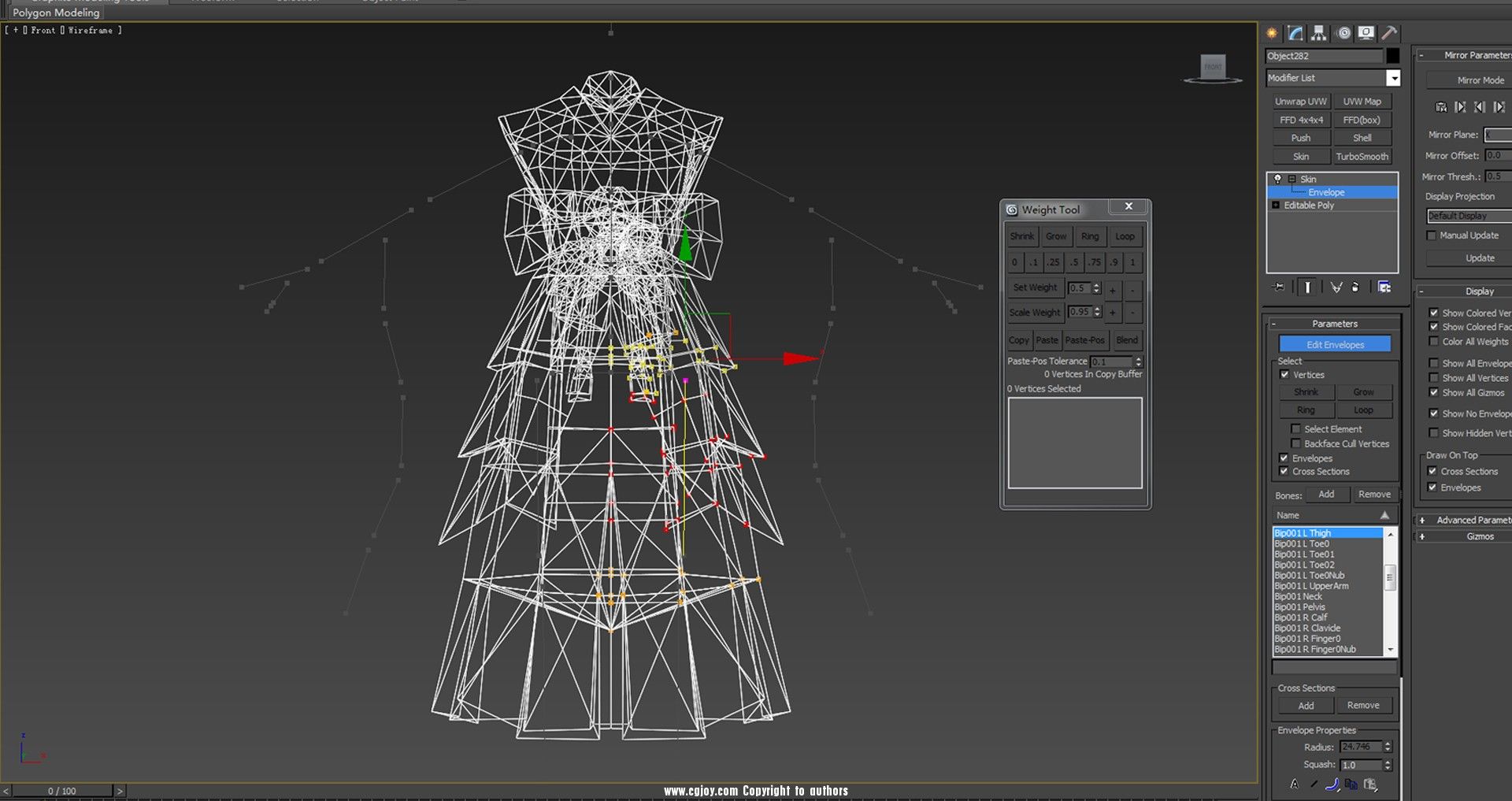Viewport: 1512px width, 801px height.
Task: Enable Color All Weights checkbox
Action: [1434, 342]
